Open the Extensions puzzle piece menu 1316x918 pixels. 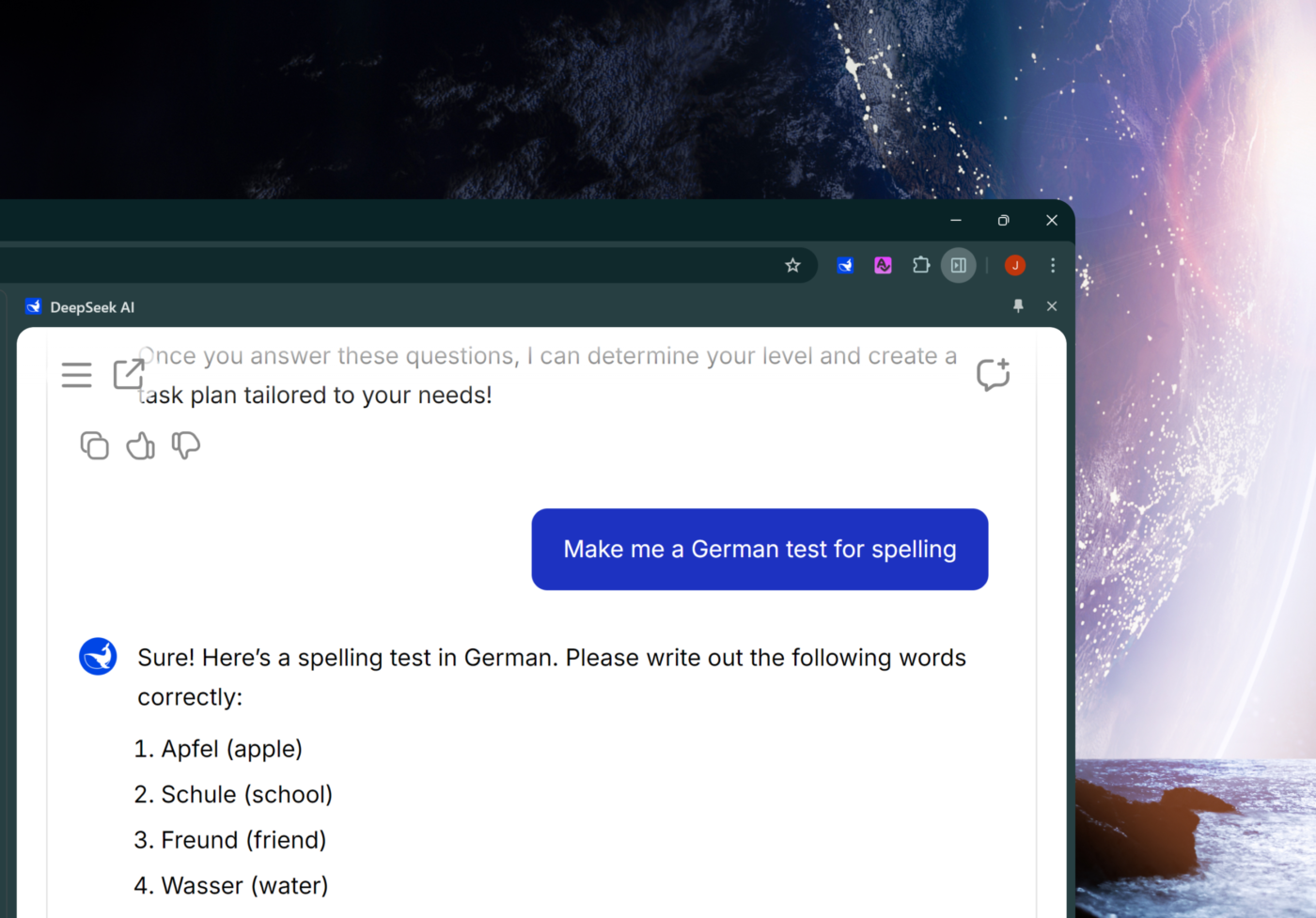[921, 265]
